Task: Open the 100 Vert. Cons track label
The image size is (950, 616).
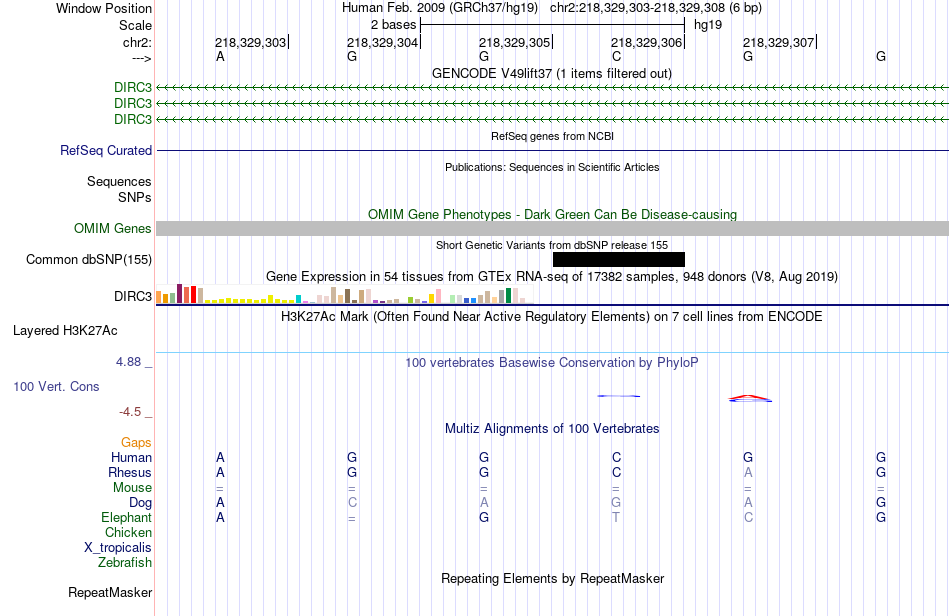Action: (x=56, y=386)
